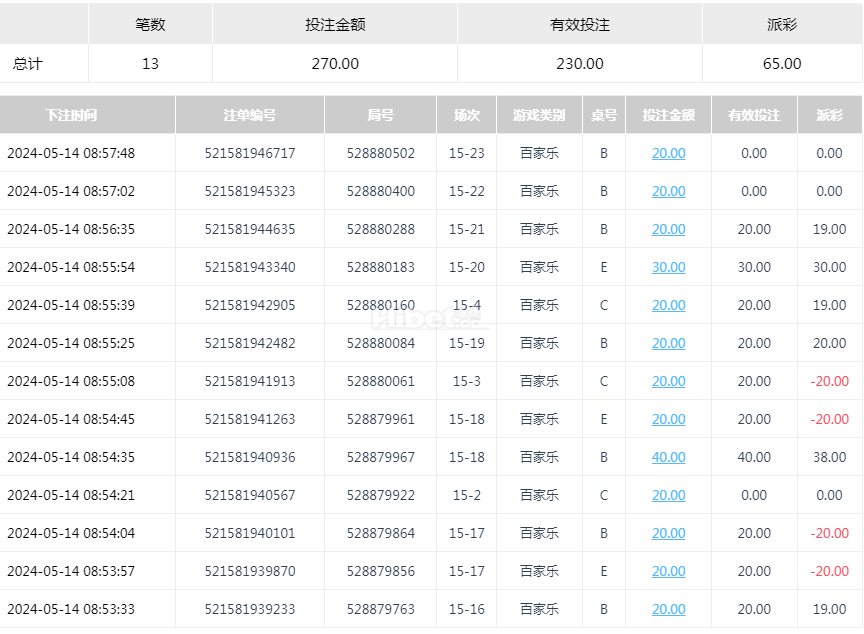Open the 20.00 bet link for order 521581946717
This screenshot has height=634, width=864.
point(668,153)
